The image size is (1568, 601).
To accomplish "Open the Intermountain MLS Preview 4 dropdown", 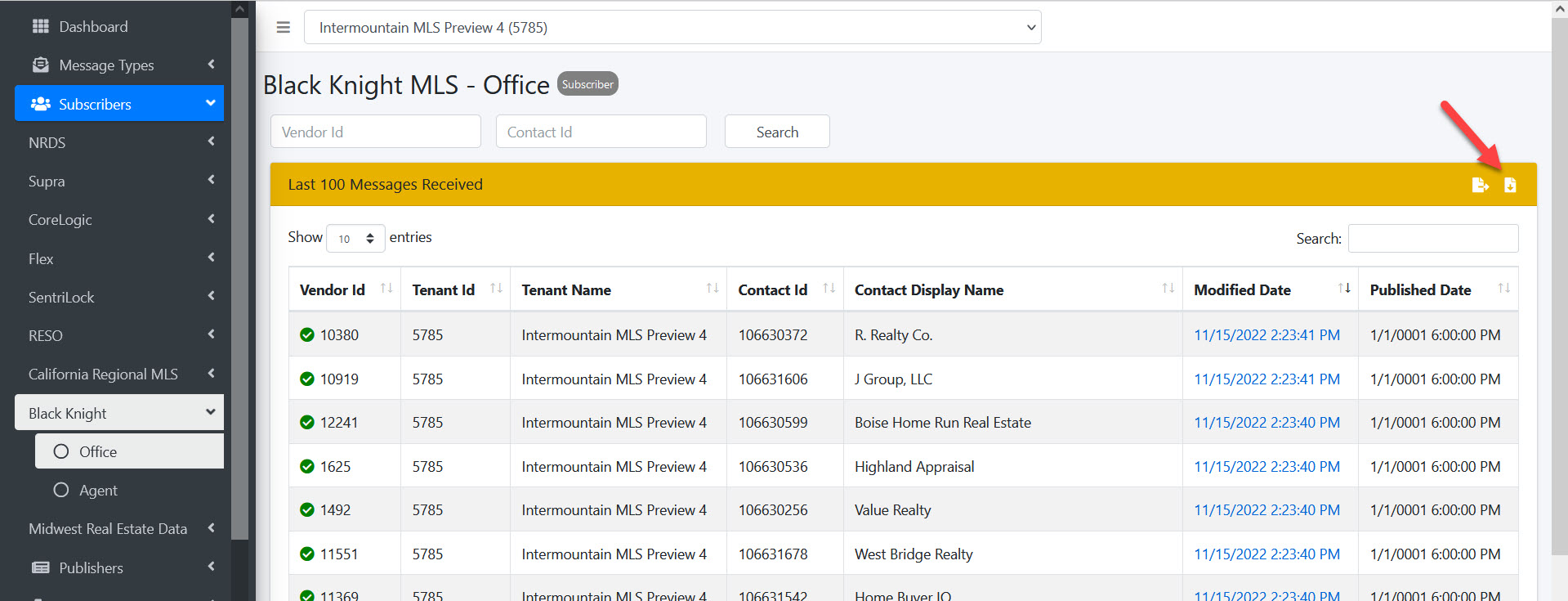I will (x=672, y=28).
